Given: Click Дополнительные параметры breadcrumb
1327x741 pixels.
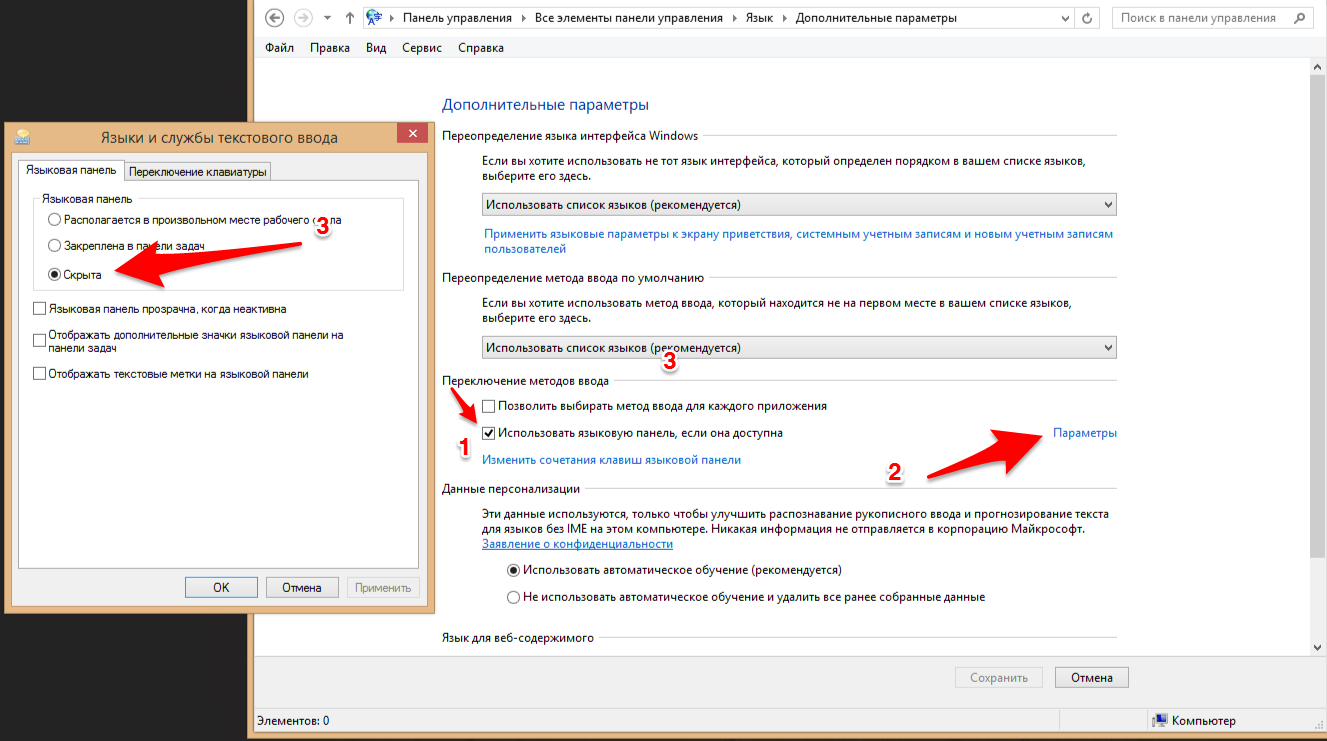Looking at the screenshot, I should pos(876,18).
